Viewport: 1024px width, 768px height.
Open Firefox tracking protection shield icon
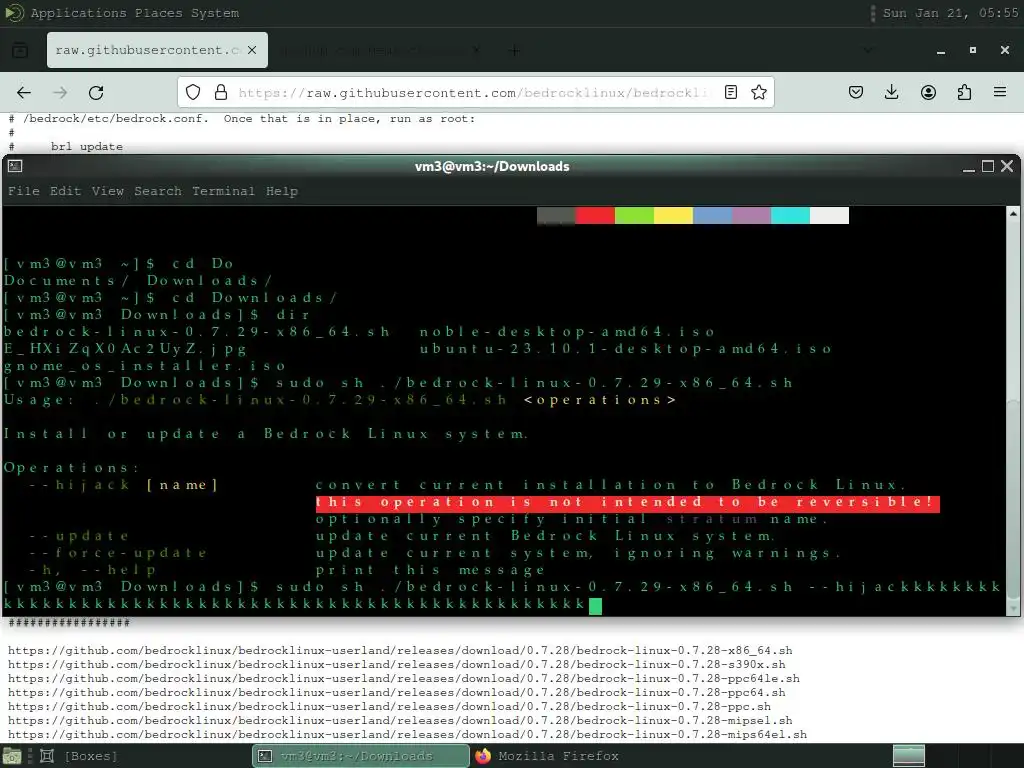click(x=193, y=92)
